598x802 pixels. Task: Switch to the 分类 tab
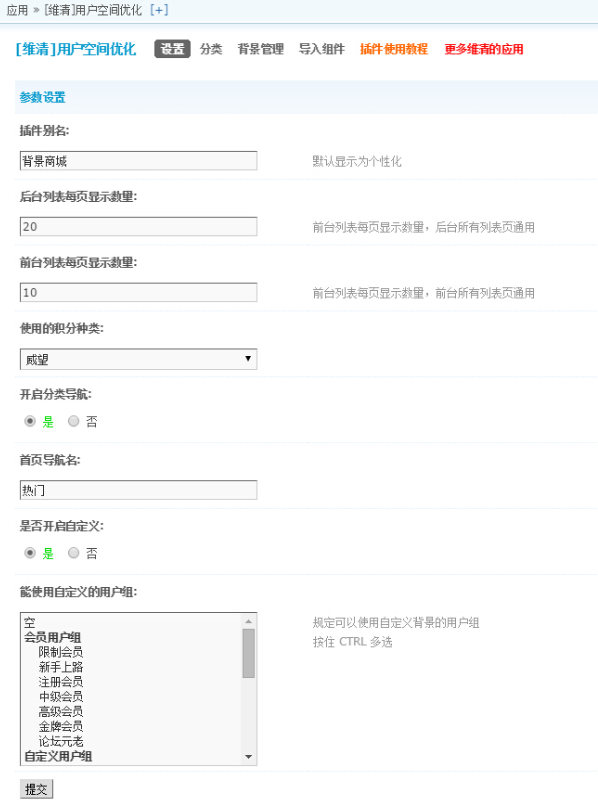(x=211, y=49)
